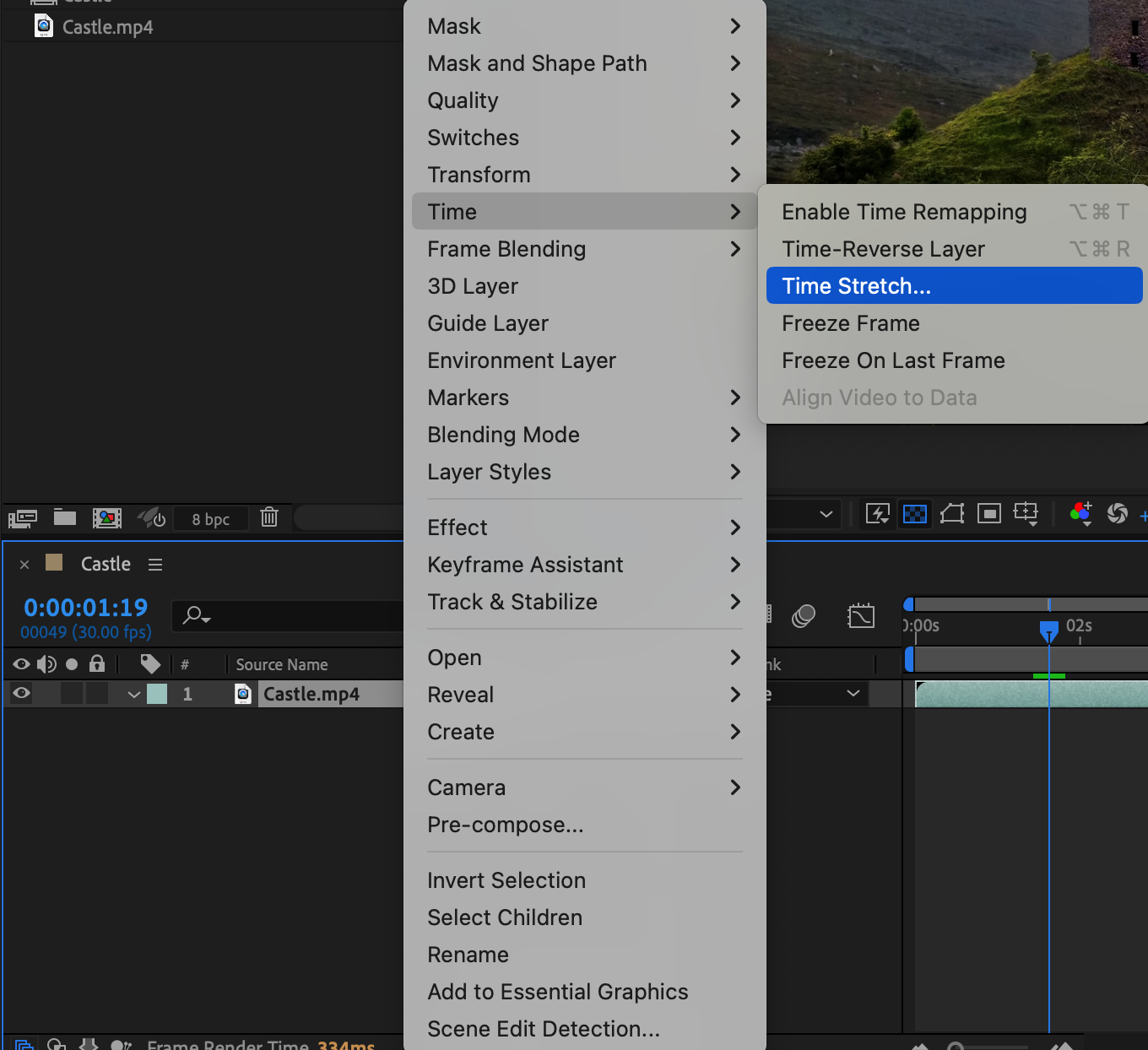Toggle Mask and Shape Path visibility
This screenshot has height=1050, width=1148.
pyautogui.click(x=952, y=513)
